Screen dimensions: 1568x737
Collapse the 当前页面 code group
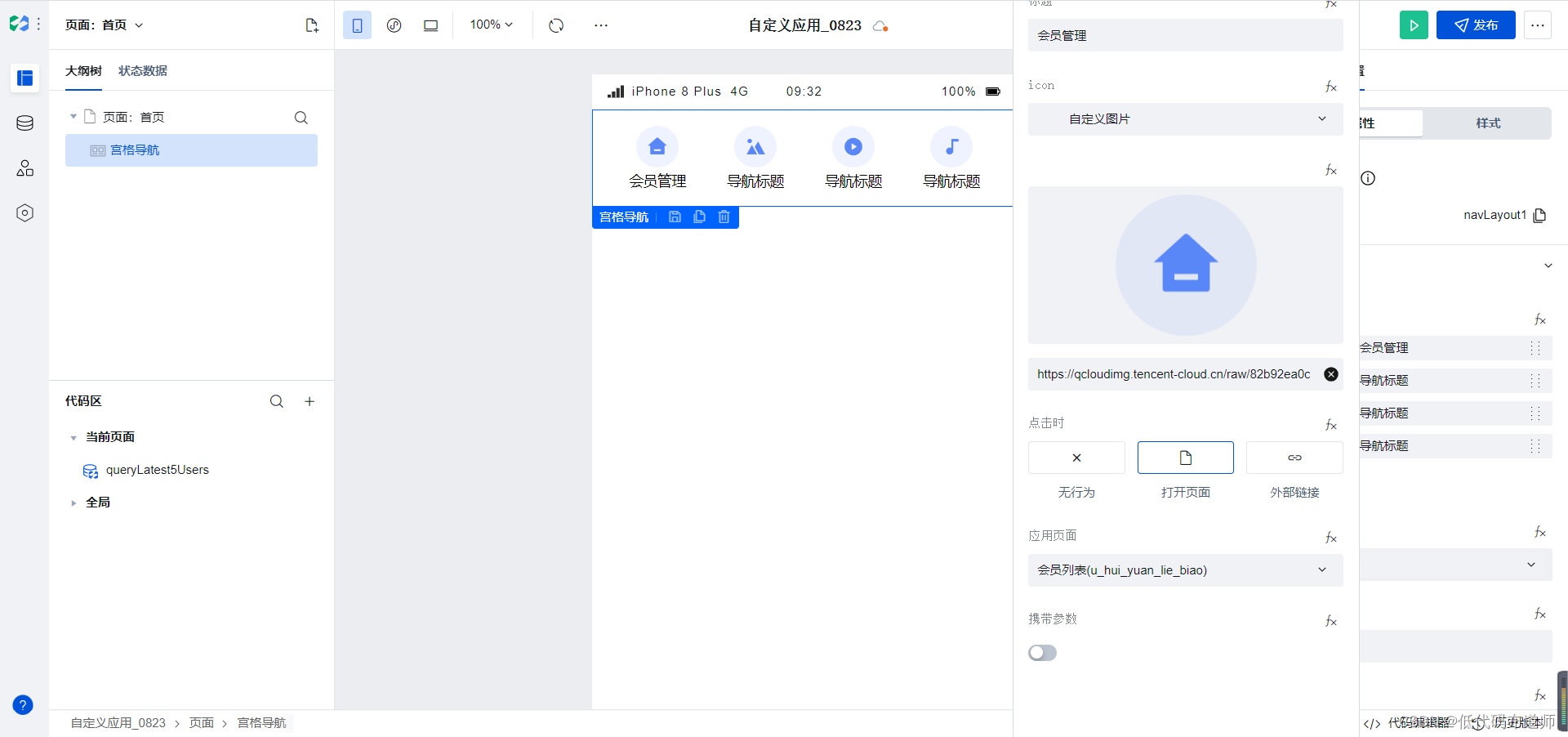[x=73, y=438]
